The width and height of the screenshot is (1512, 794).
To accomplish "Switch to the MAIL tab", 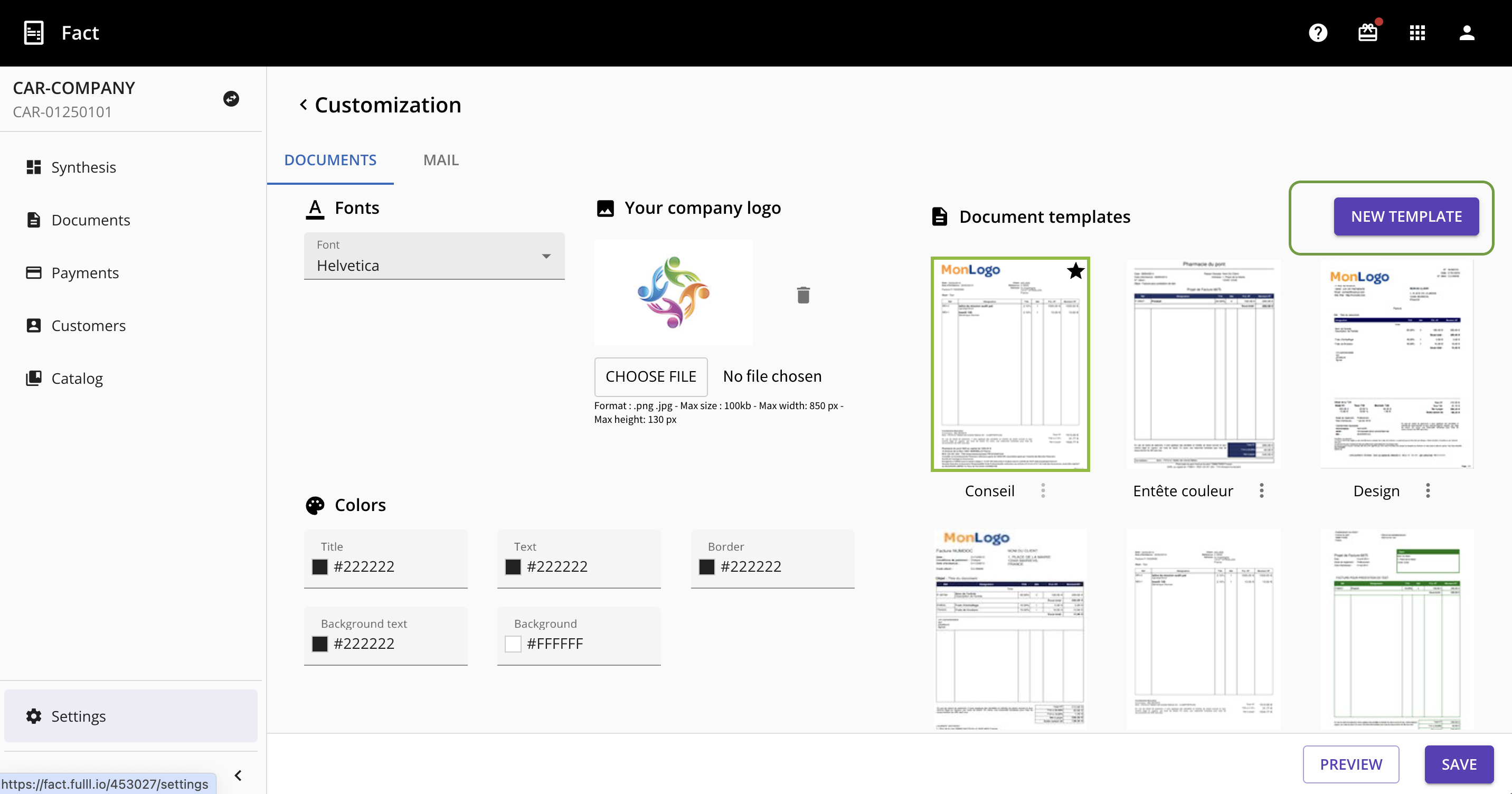I will (441, 160).
